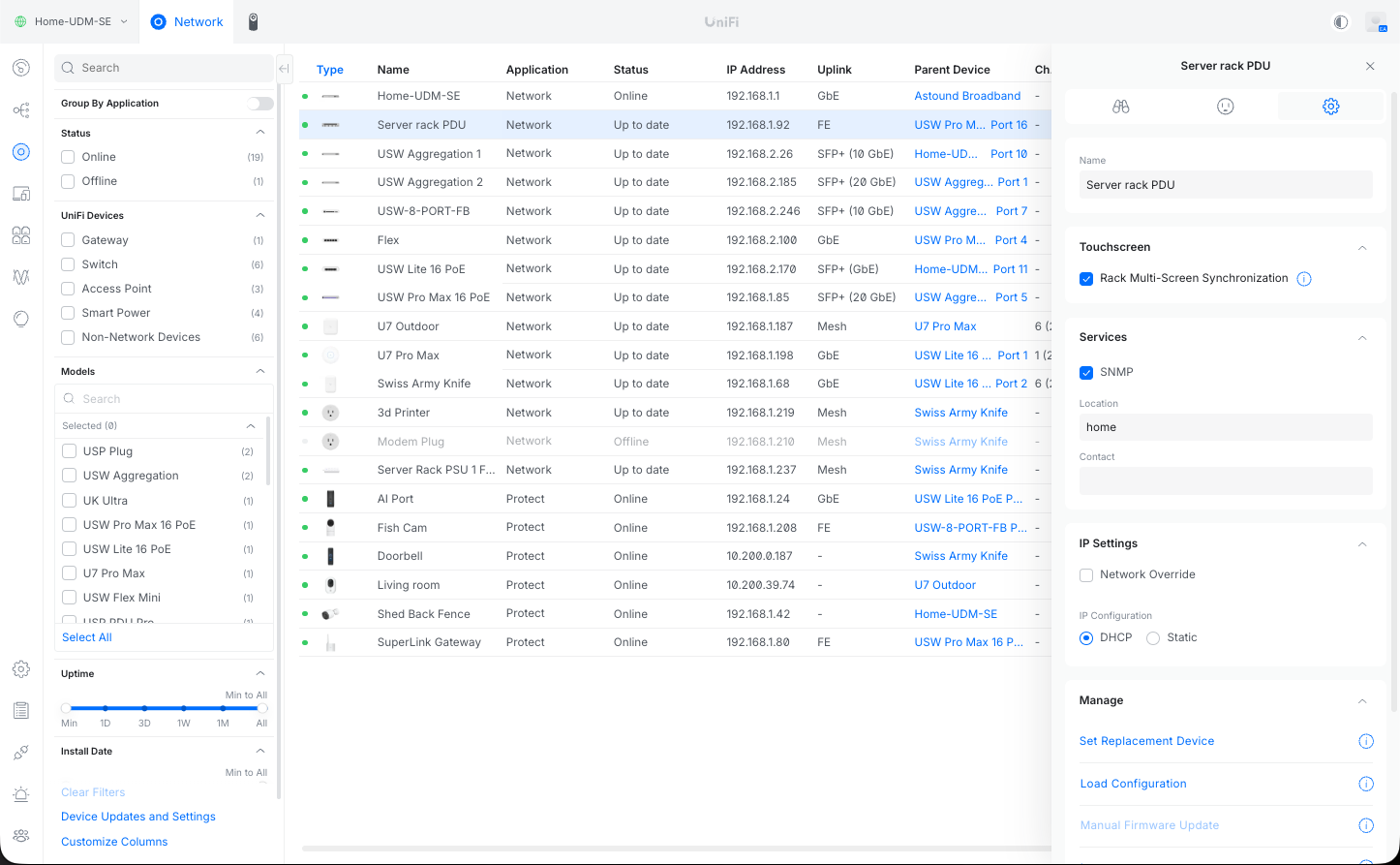Switch to the Network application tab
The width and height of the screenshot is (1400, 865).
click(x=188, y=21)
